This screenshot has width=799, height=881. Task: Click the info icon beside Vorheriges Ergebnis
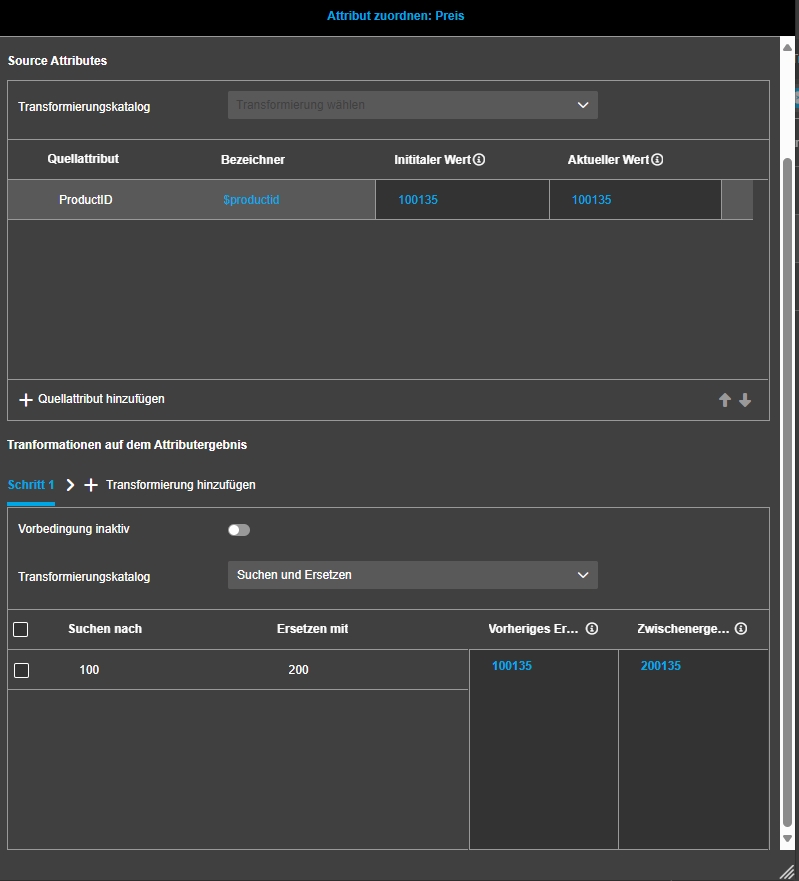[592, 629]
